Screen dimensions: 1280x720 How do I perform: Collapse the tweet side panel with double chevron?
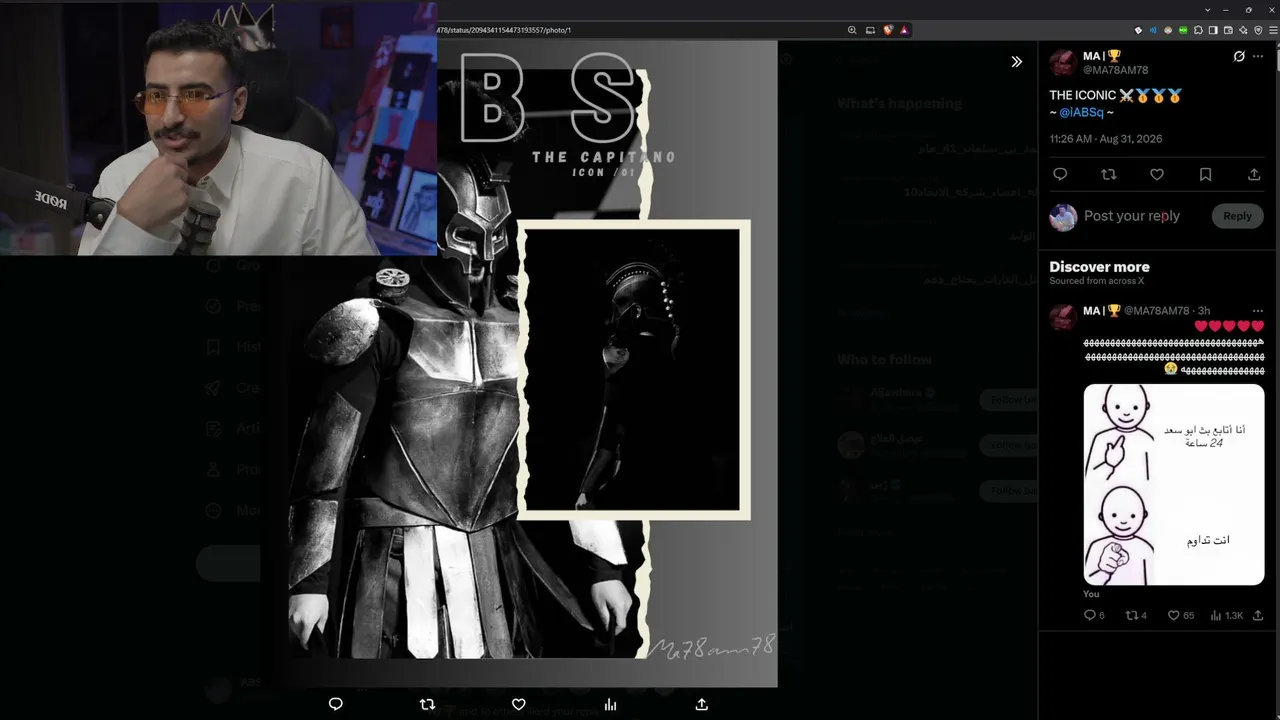(x=1016, y=62)
